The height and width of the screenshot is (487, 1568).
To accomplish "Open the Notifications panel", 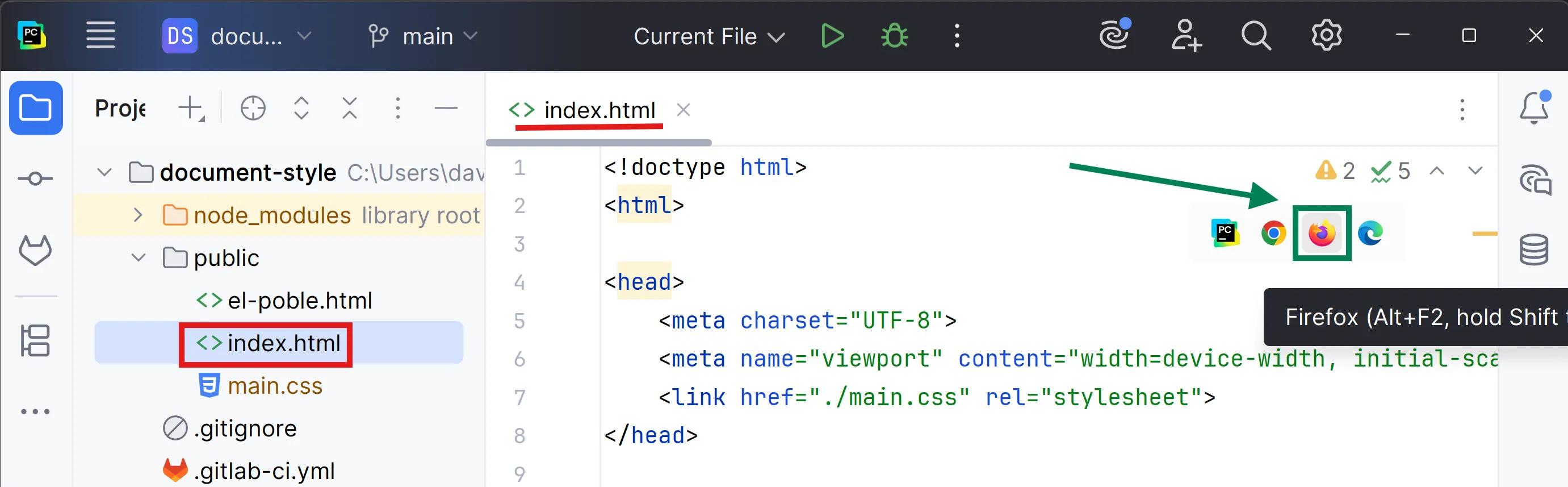I will click(1533, 109).
